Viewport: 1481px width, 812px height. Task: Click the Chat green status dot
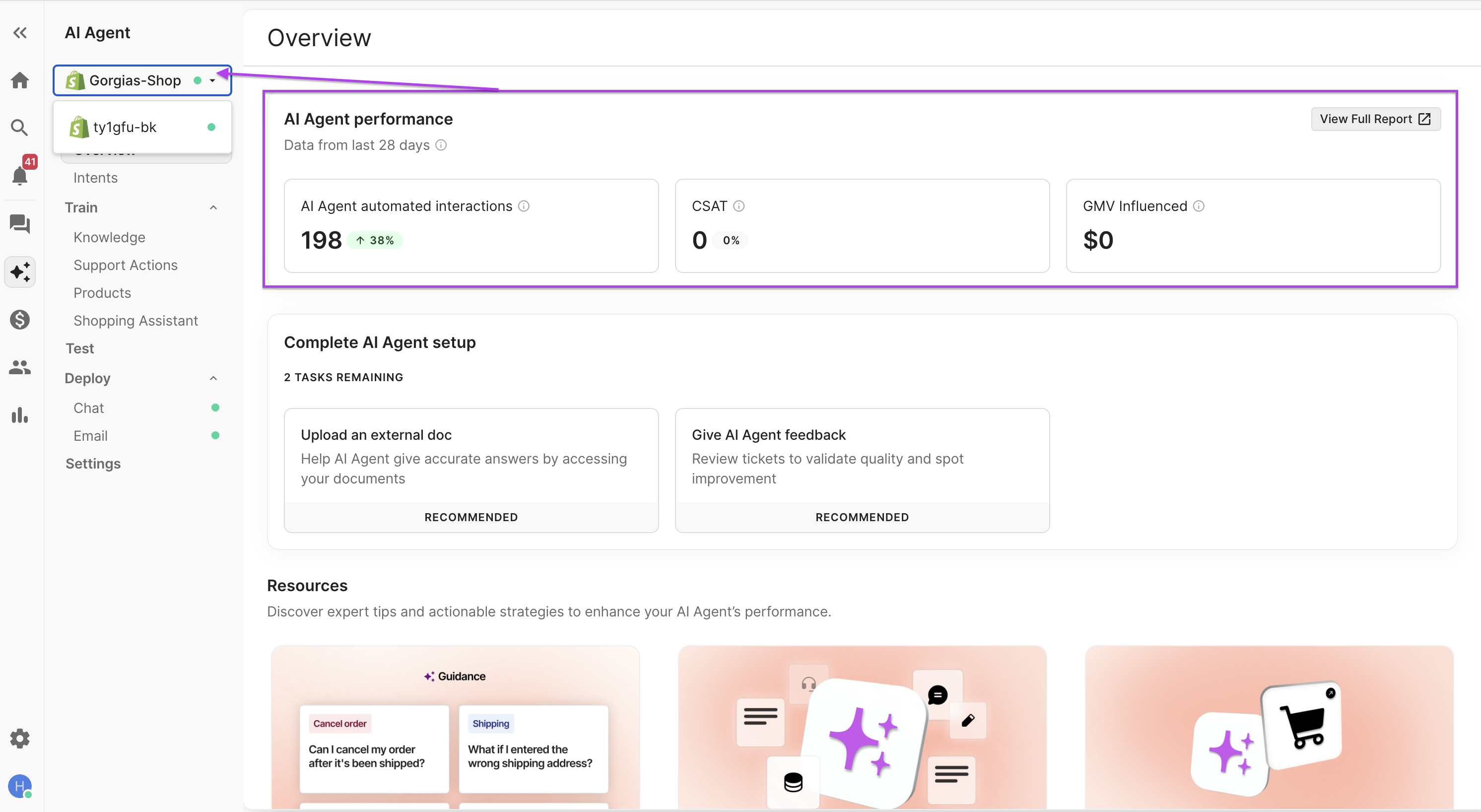coord(215,407)
